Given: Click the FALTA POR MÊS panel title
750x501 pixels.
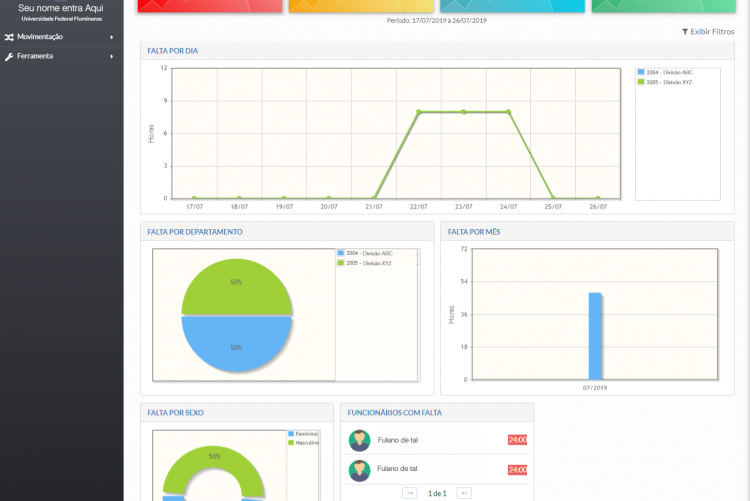Looking at the screenshot, I should click(x=474, y=232).
